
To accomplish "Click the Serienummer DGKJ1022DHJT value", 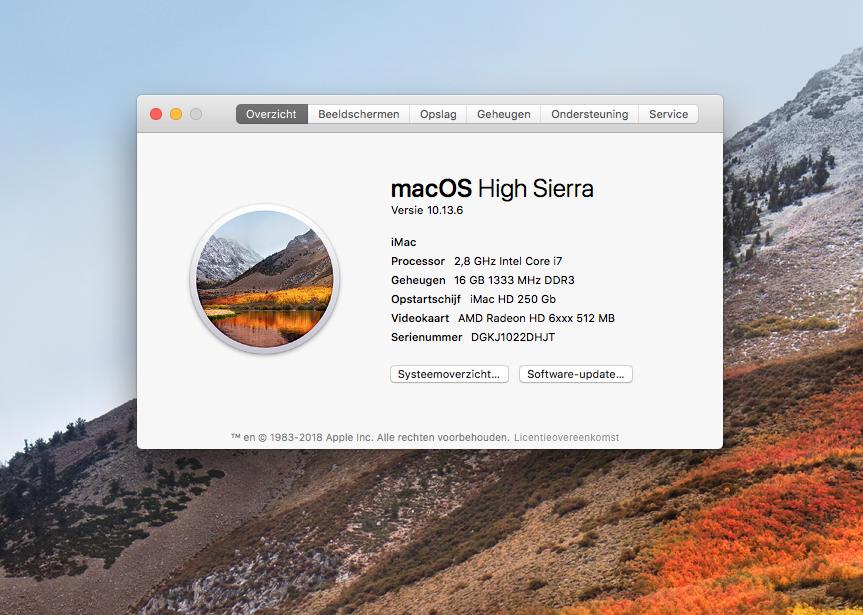I will (513, 337).
